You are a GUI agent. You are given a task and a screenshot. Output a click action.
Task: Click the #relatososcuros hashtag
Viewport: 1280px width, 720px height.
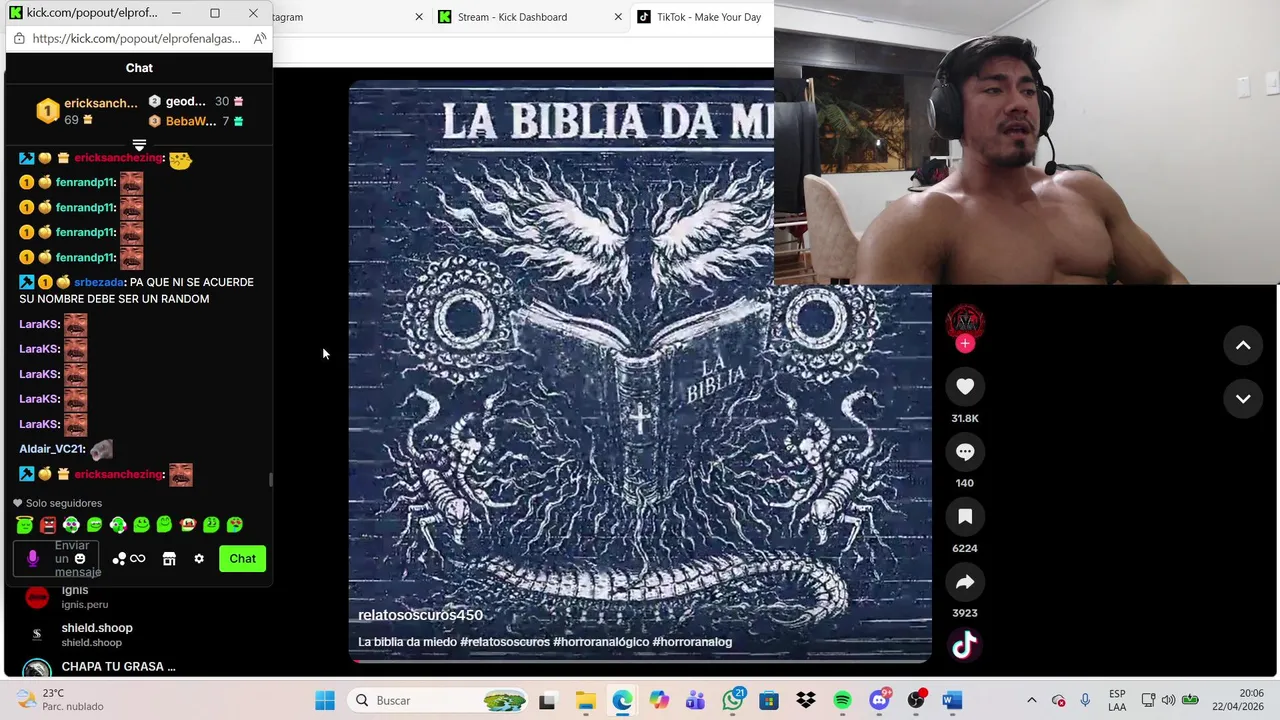(505, 642)
